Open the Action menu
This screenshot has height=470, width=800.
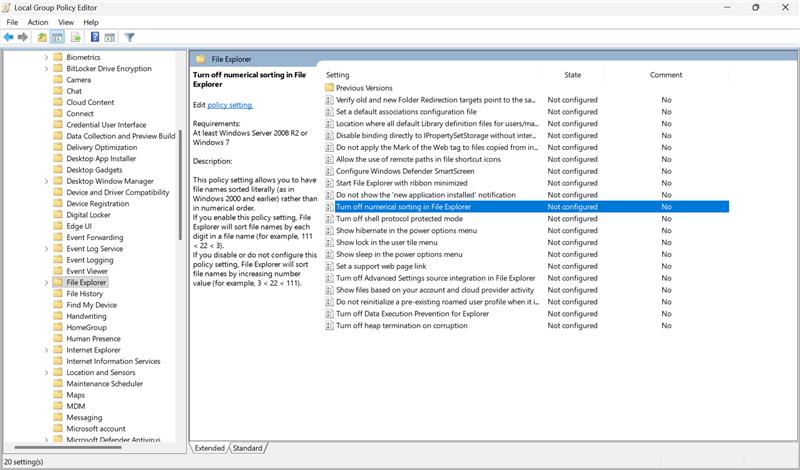[x=38, y=22]
